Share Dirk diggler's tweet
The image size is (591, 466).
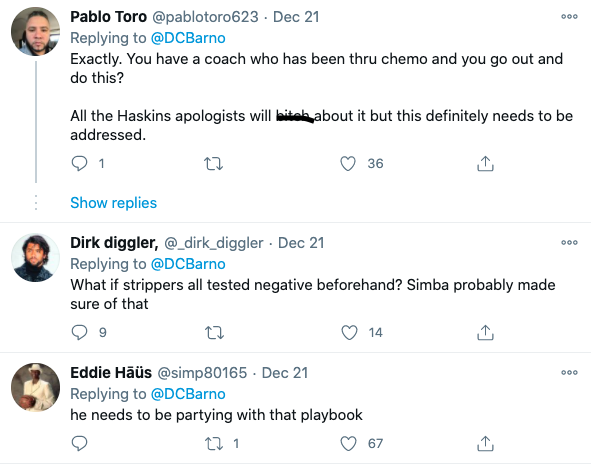pyautogui.click(x=485, y=333)
